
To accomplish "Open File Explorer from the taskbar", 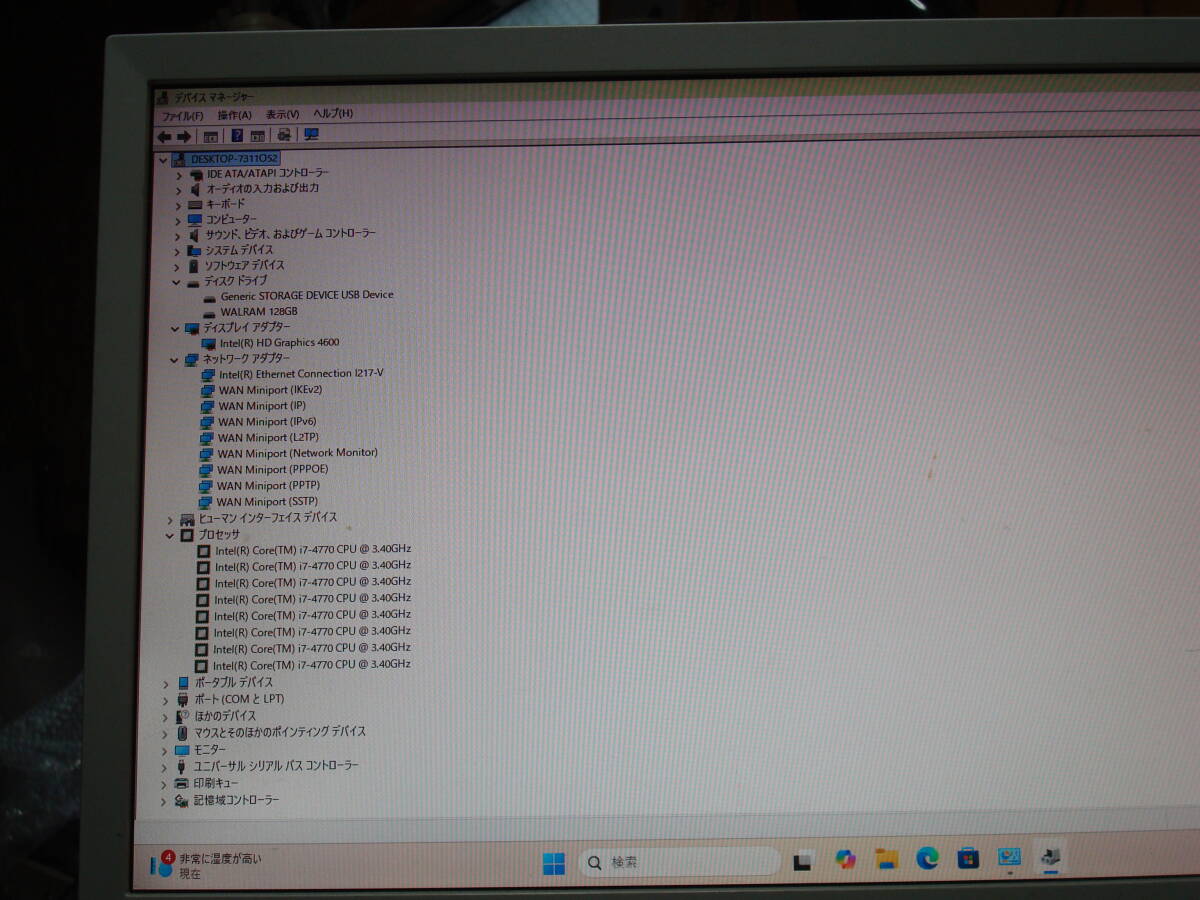I will click(x=886, y=860).
